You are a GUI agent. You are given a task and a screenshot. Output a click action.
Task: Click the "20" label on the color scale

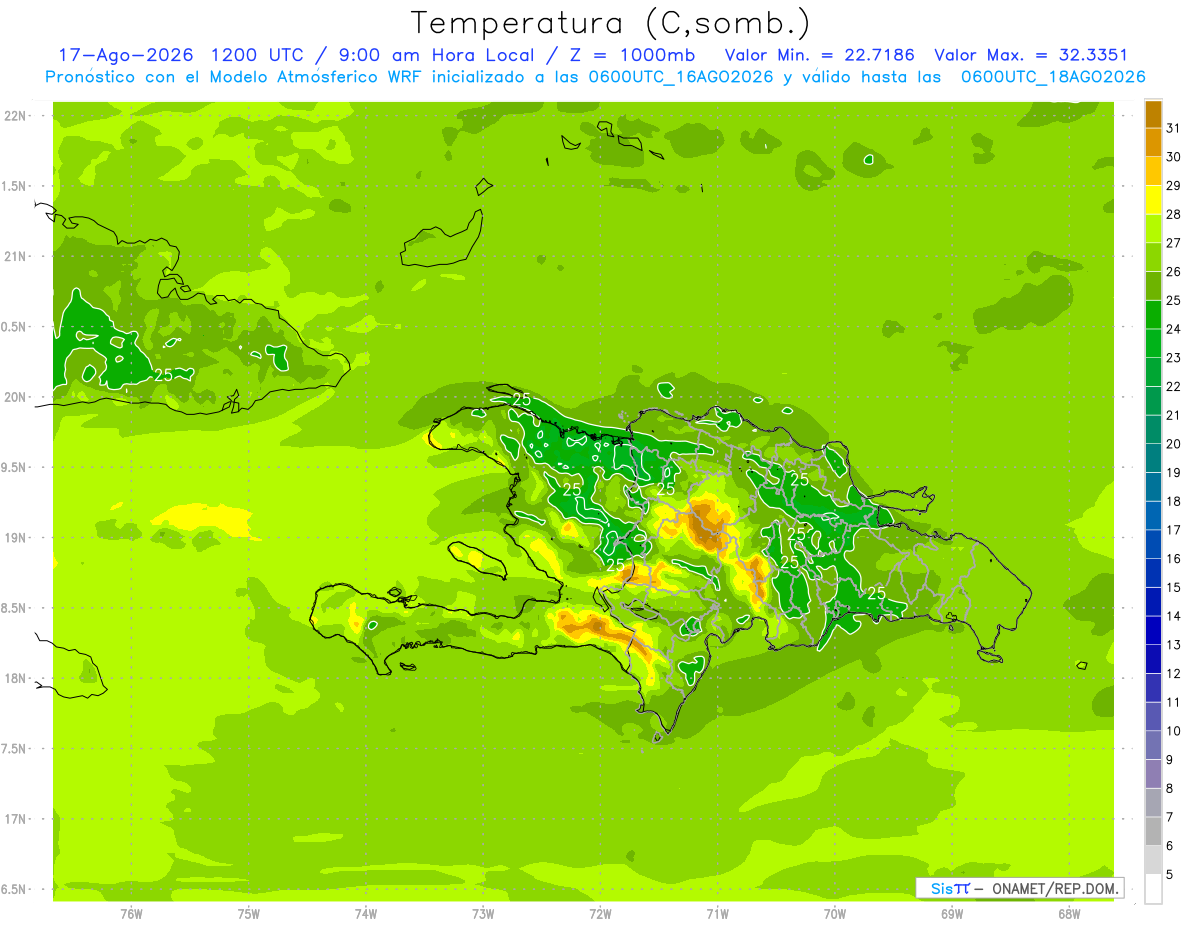pyautogui.click(x=1173, y=444)
